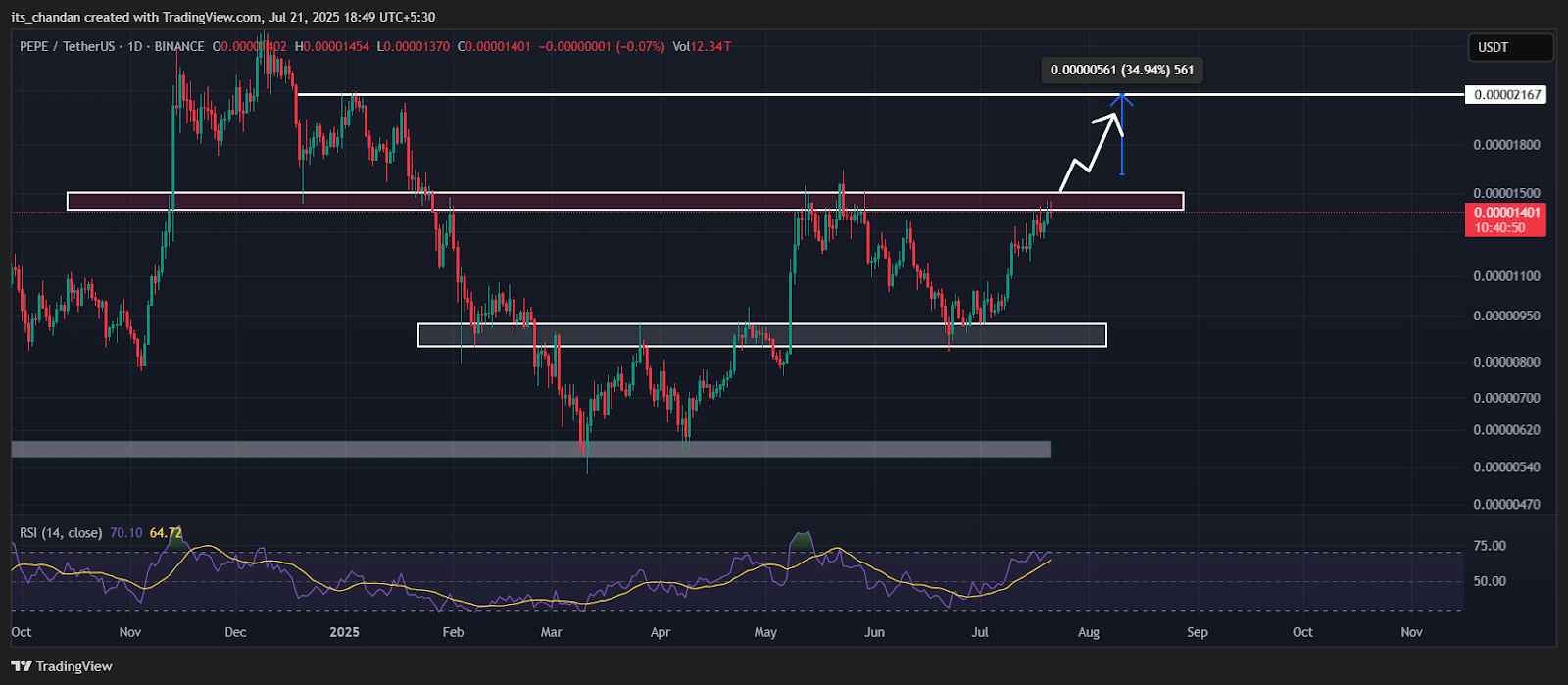
Task: Click the RSI moving average value 64.72
Action: point(166,533)
